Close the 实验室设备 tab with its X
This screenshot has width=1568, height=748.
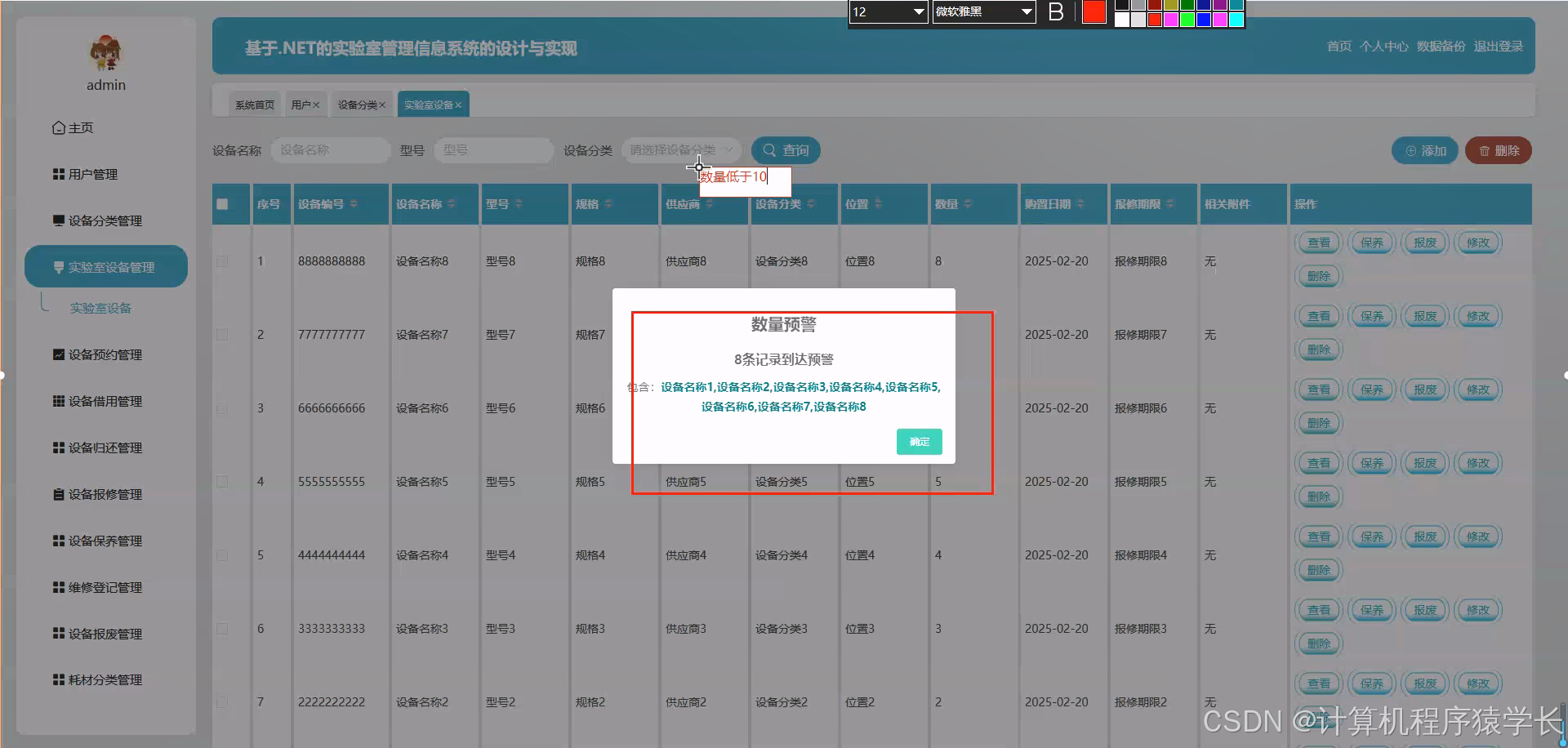coord(458,105)
